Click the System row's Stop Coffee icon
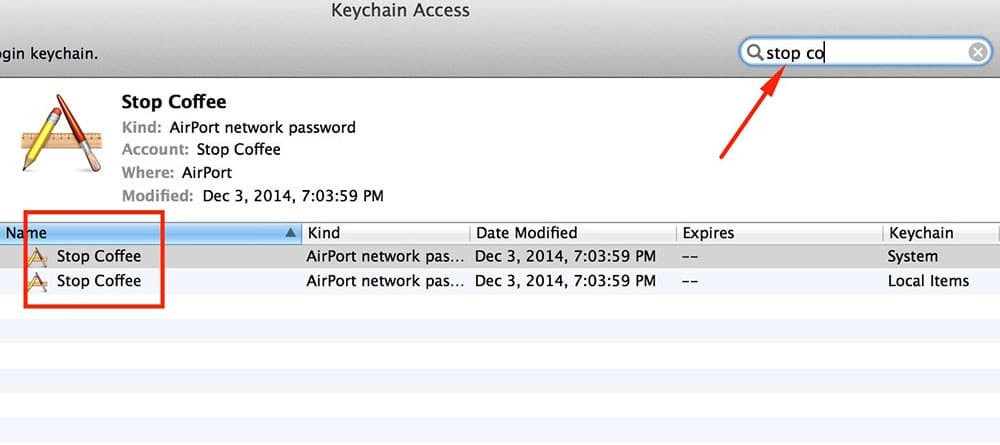1000x445 pixels. coord(37,256)
